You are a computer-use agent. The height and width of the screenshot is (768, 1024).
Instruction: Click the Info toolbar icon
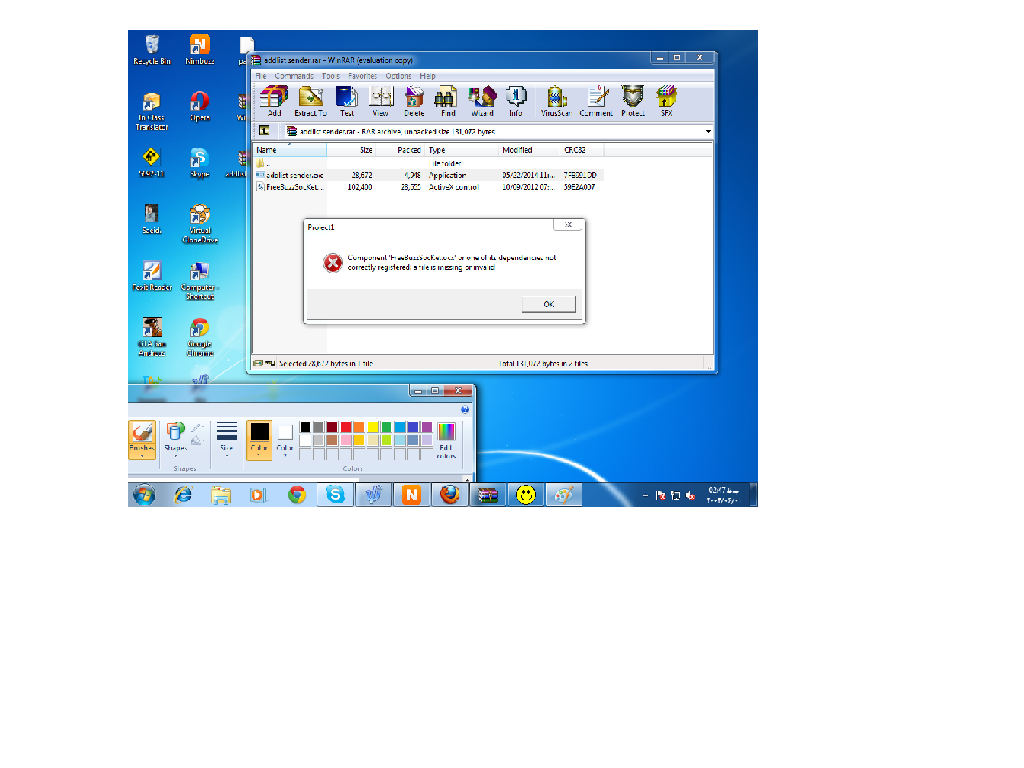click(x=516, y=101)
